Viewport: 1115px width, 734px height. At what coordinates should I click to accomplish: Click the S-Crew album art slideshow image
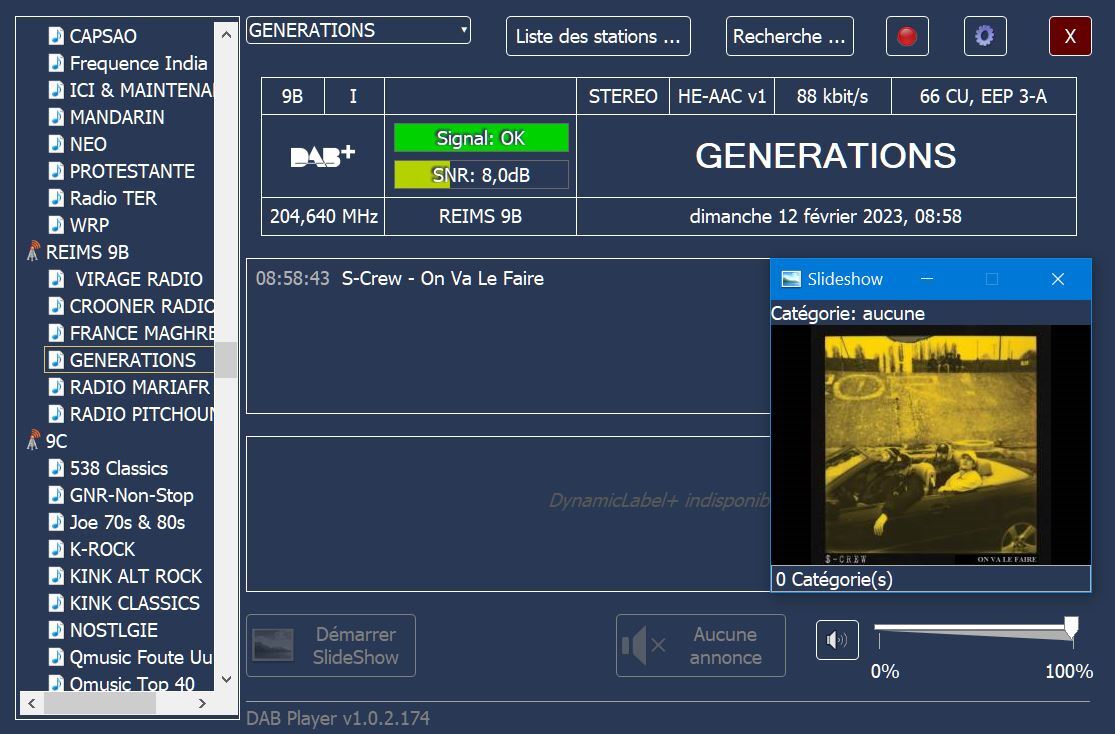pyautogui.click(x=930, y=446)
